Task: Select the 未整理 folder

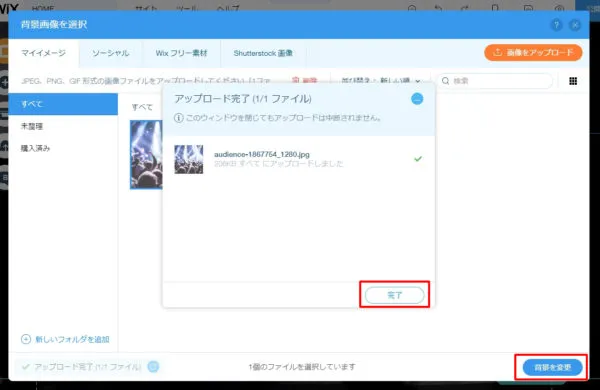Action: coord(32,126)
